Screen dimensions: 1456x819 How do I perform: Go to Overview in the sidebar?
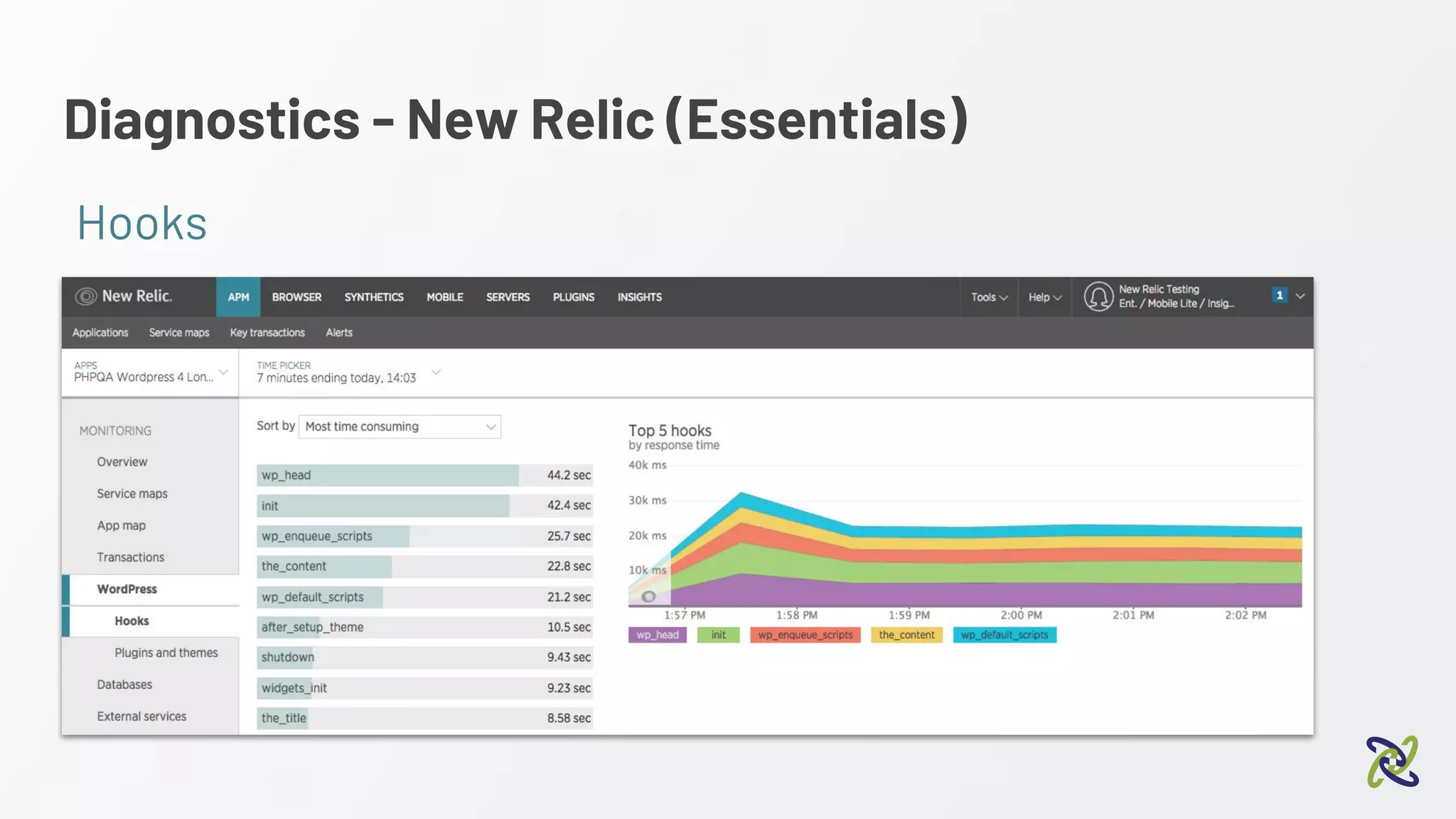(122, 462)
